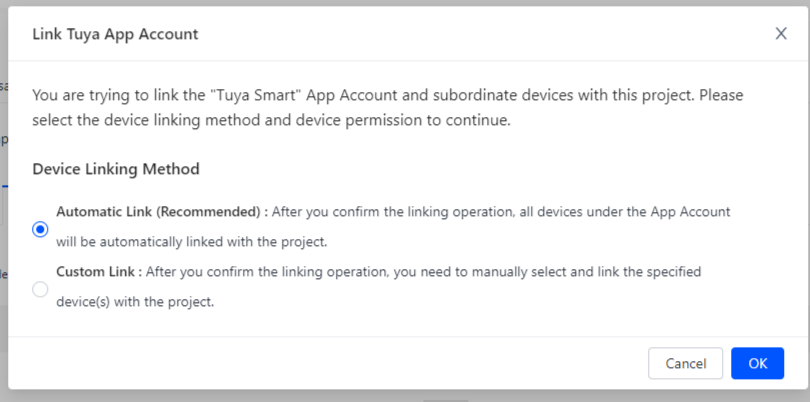Click "will be automatically linked with the project" text
This screenshot has width=810, height=402.
pyautogui.click(x=192, y=242)
